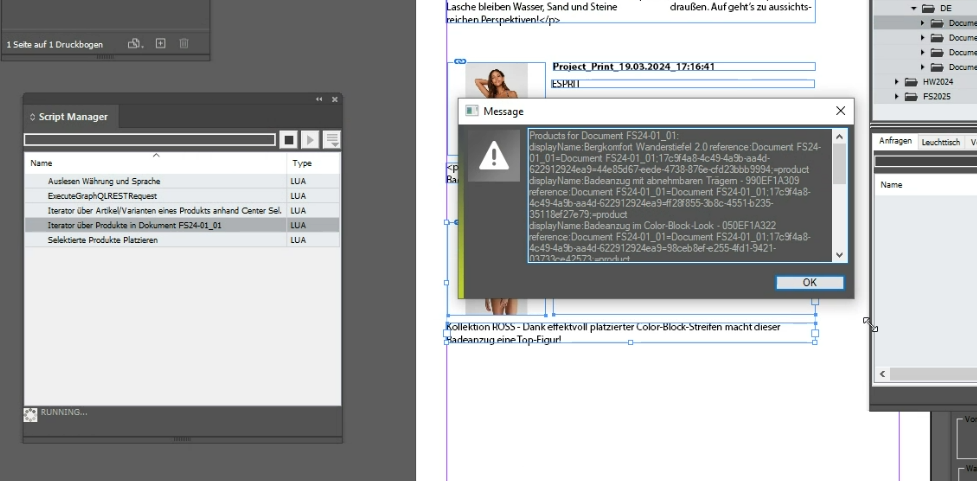Click the Message dialog title bar icon
977x481 pixels.
472,111
